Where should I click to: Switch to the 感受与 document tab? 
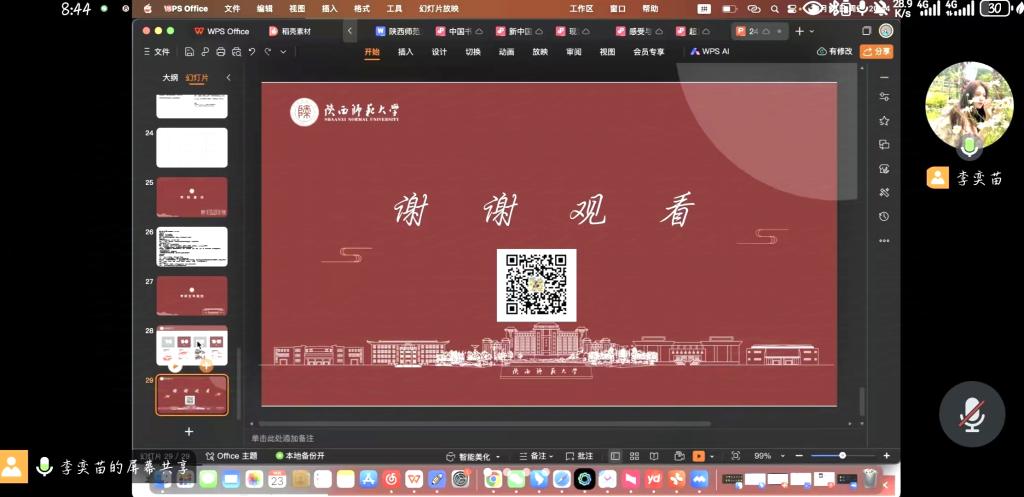(639, 31)
